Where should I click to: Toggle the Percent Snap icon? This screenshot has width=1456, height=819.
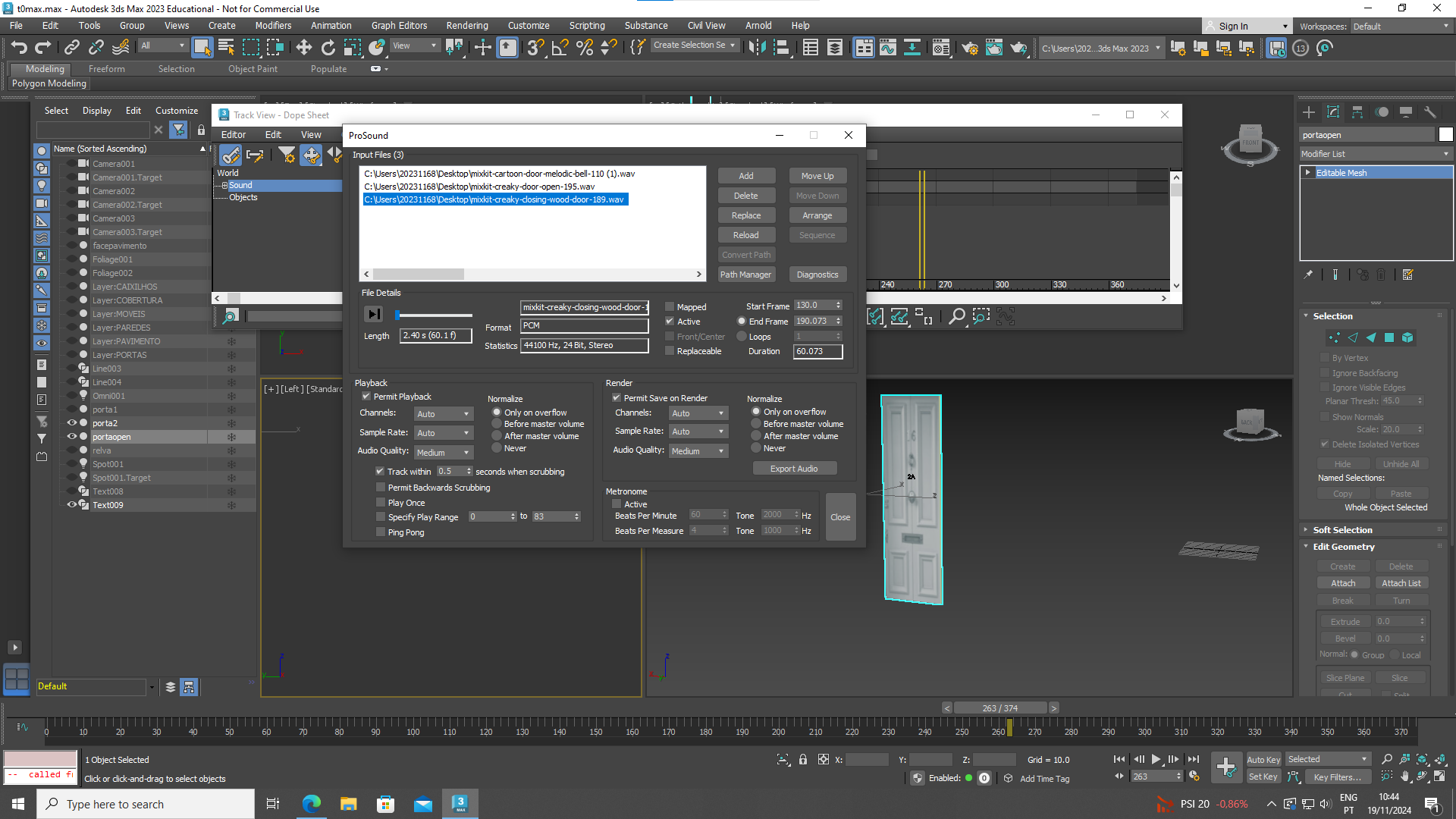tap(585, 48)
